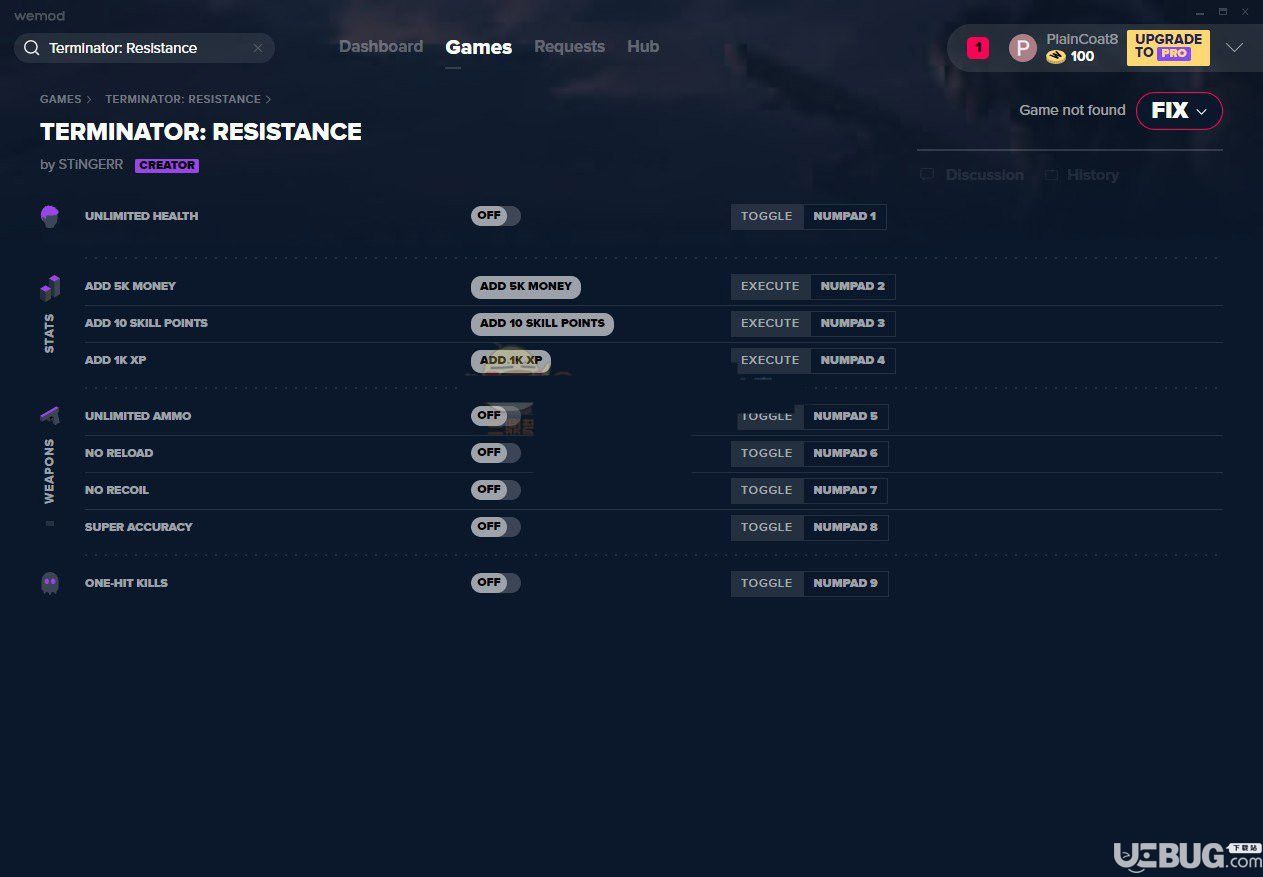Click TOGGLE for No Recoil hotkey
The height and width of the screenshot is (877, 1263).
767,491
